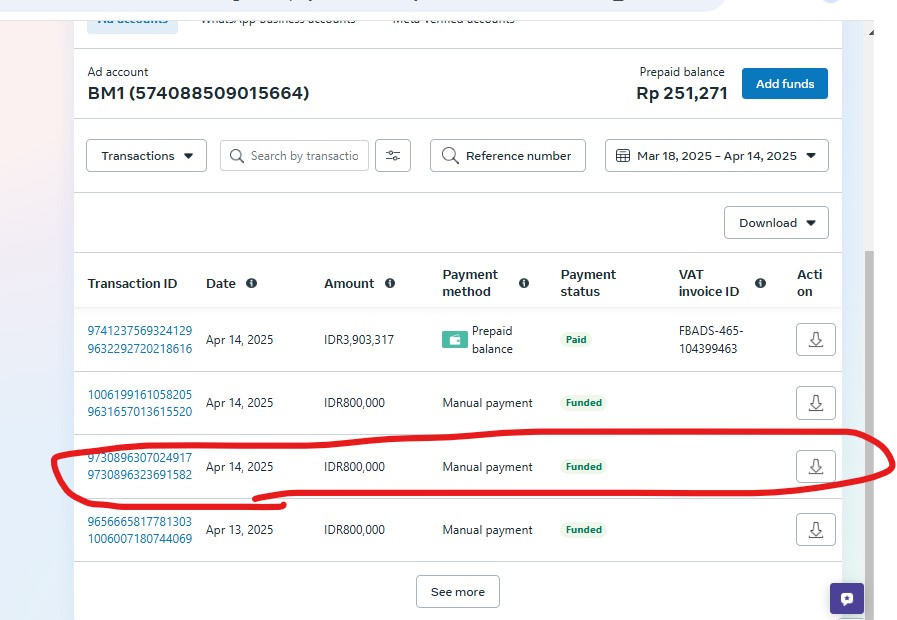This screenshot has height=620, width=897.
Task: Open the chat support icon
Action: click(x=847, y=599)
